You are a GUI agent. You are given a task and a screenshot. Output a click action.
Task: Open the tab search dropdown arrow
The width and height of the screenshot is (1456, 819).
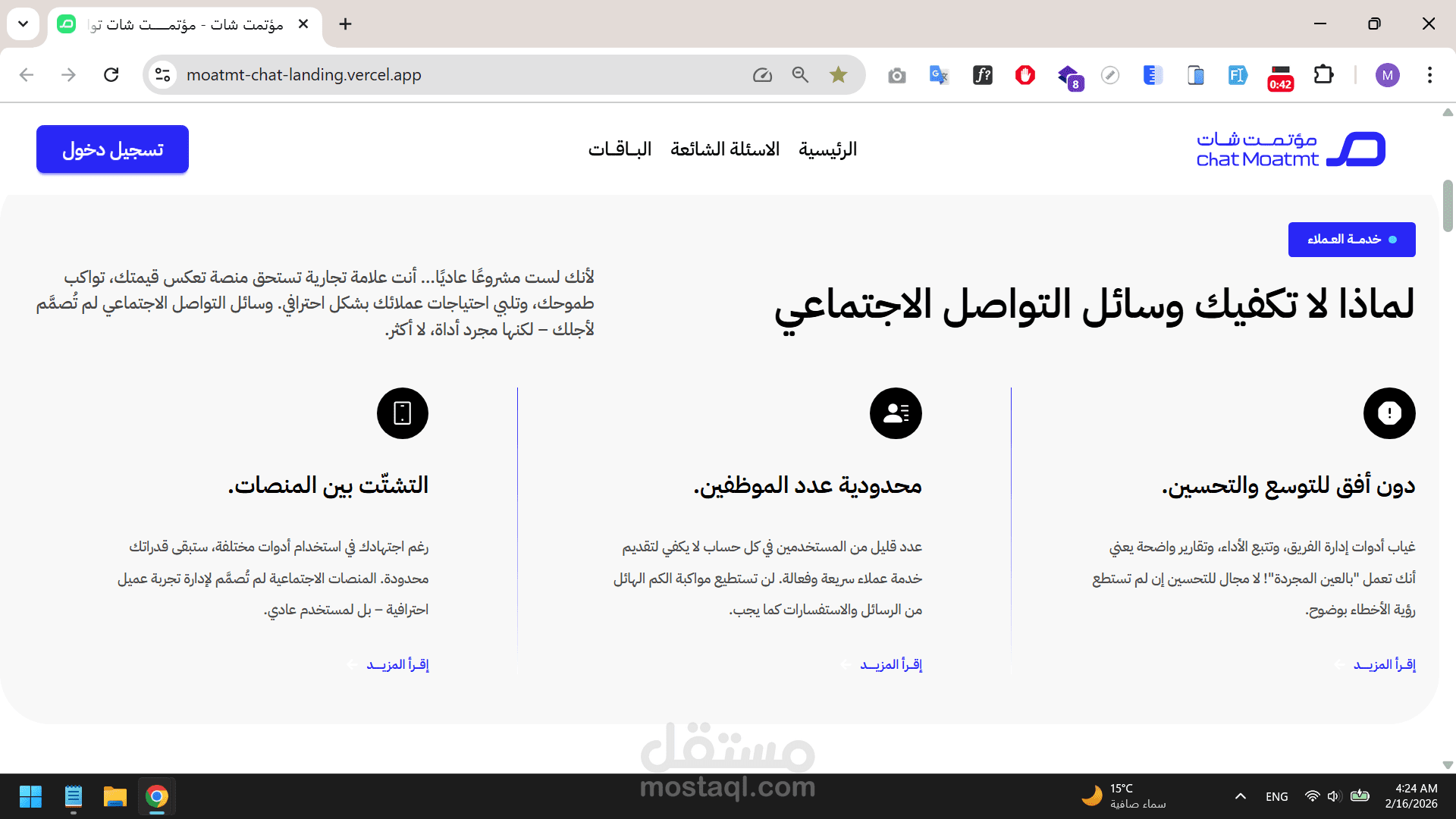click(24, 24)
